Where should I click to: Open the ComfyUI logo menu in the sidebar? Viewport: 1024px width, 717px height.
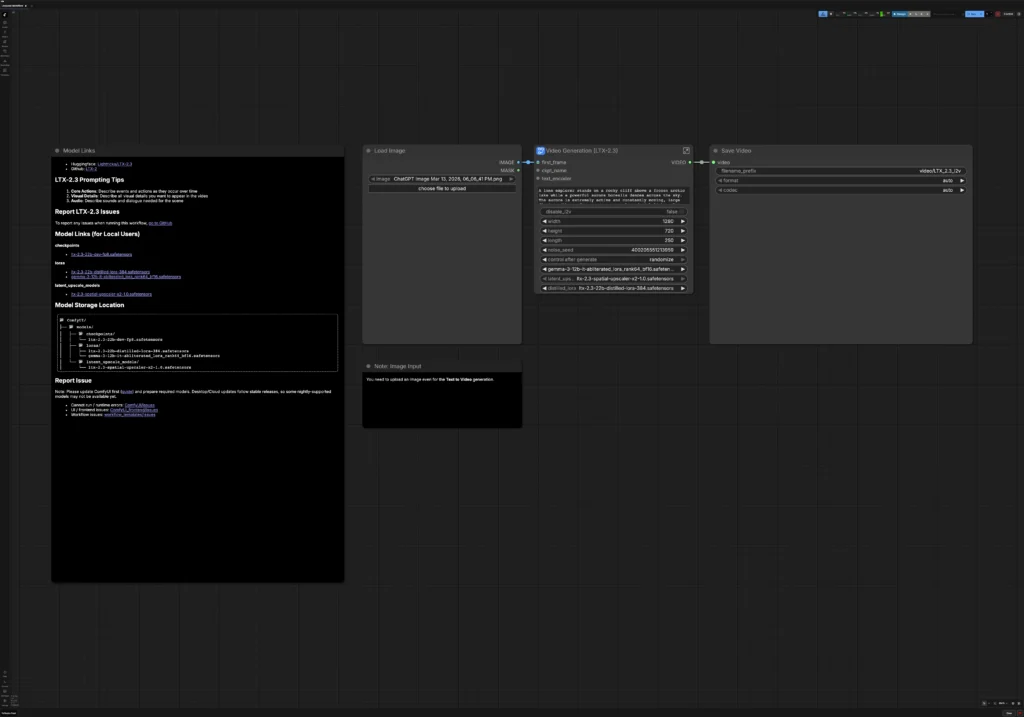point(5,14)
